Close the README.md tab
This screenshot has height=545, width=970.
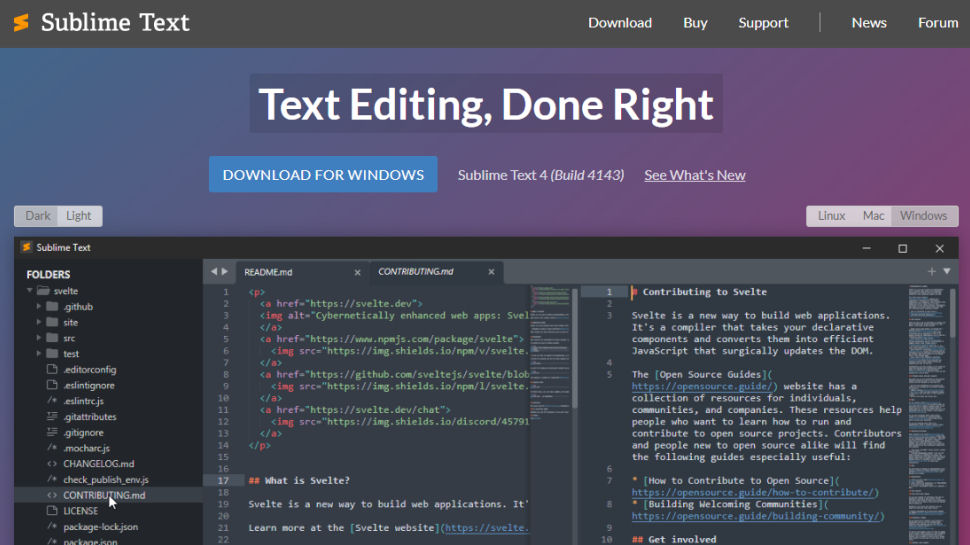pos(357,272)
